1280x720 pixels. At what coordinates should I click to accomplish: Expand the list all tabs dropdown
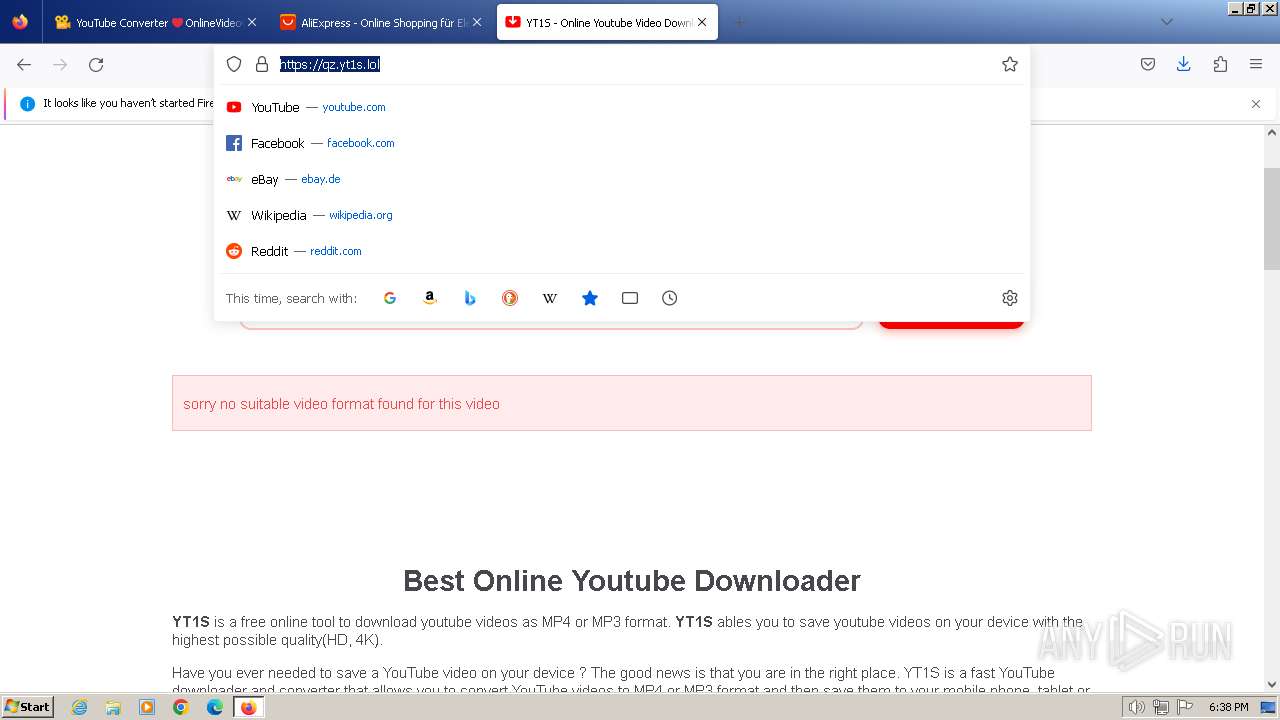coord(1167,22)
